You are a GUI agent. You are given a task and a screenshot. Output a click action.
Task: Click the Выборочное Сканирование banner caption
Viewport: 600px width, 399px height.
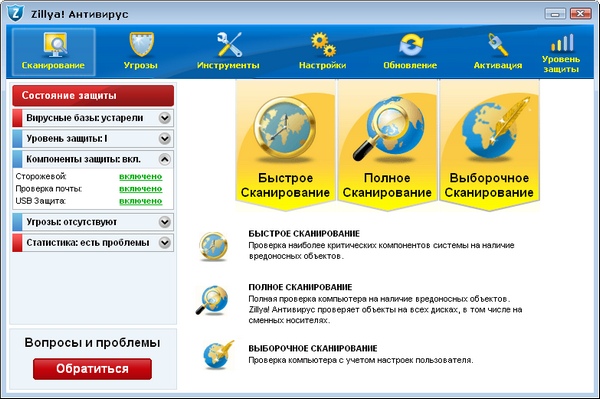(x=489, y=185)
